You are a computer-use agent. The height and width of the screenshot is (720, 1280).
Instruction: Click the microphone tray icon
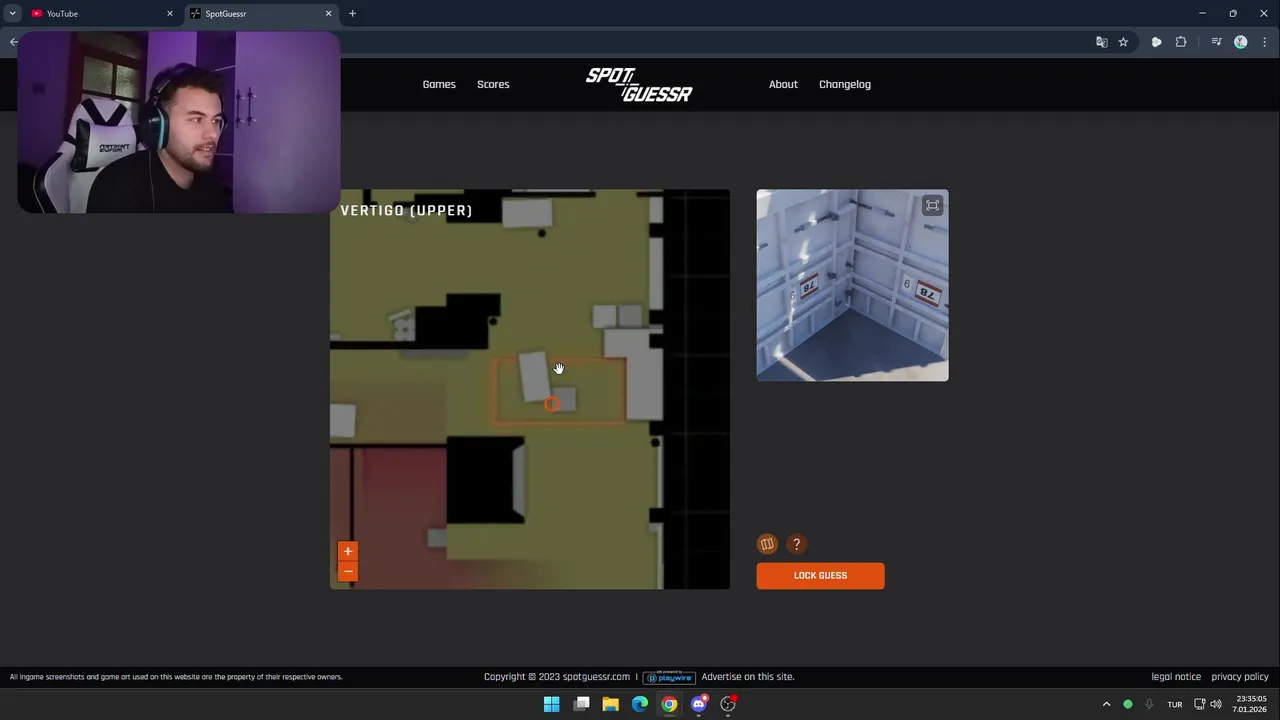(x=1149, y=704)
